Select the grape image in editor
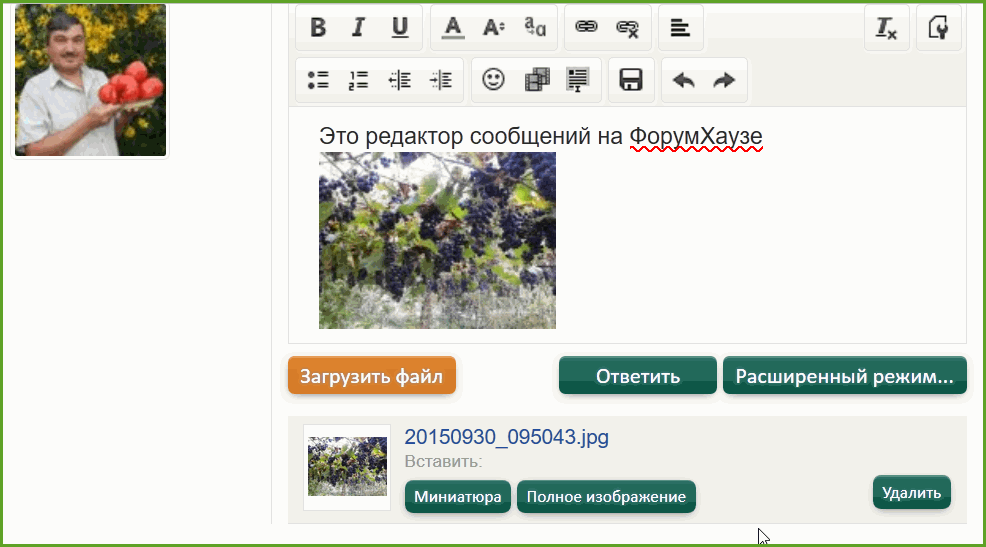This screenshot has width=986, height=547. click(437, 240)
